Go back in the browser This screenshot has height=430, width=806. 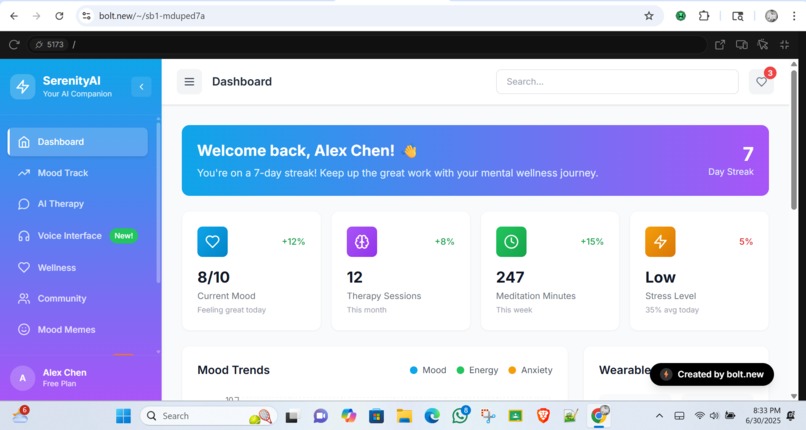point(14,16)
